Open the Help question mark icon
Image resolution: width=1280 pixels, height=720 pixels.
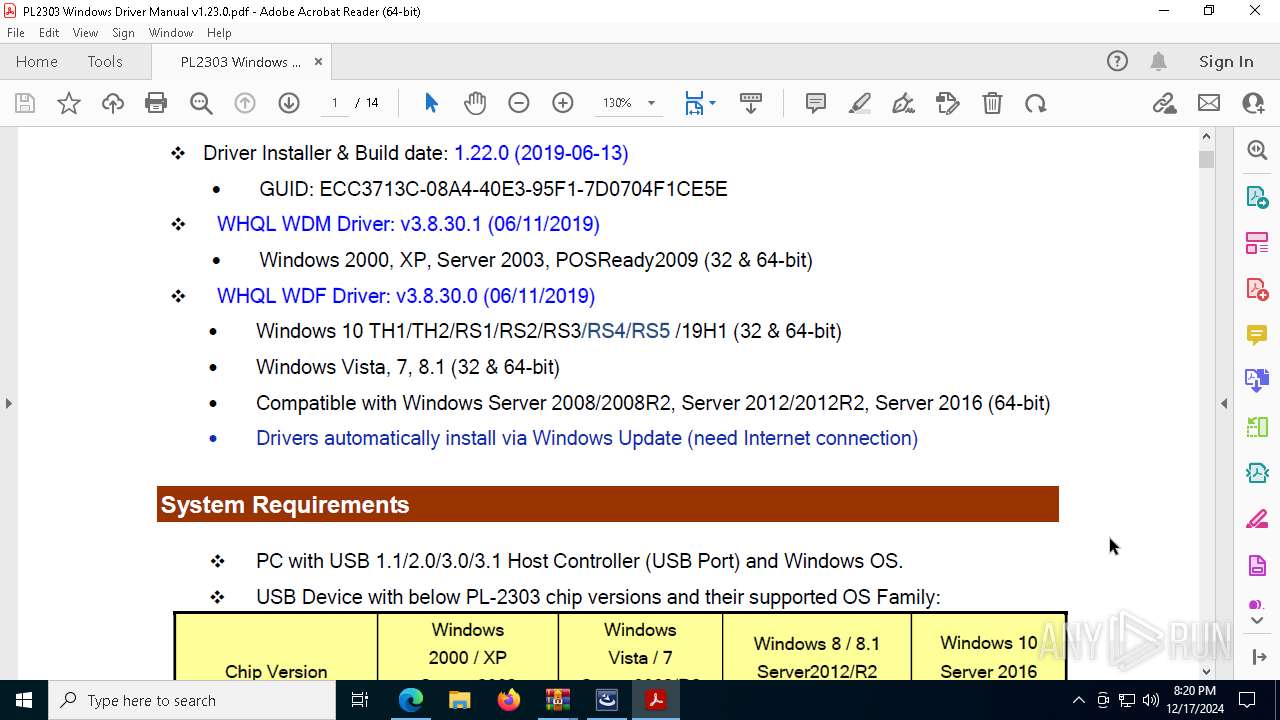pos(1117,61)
